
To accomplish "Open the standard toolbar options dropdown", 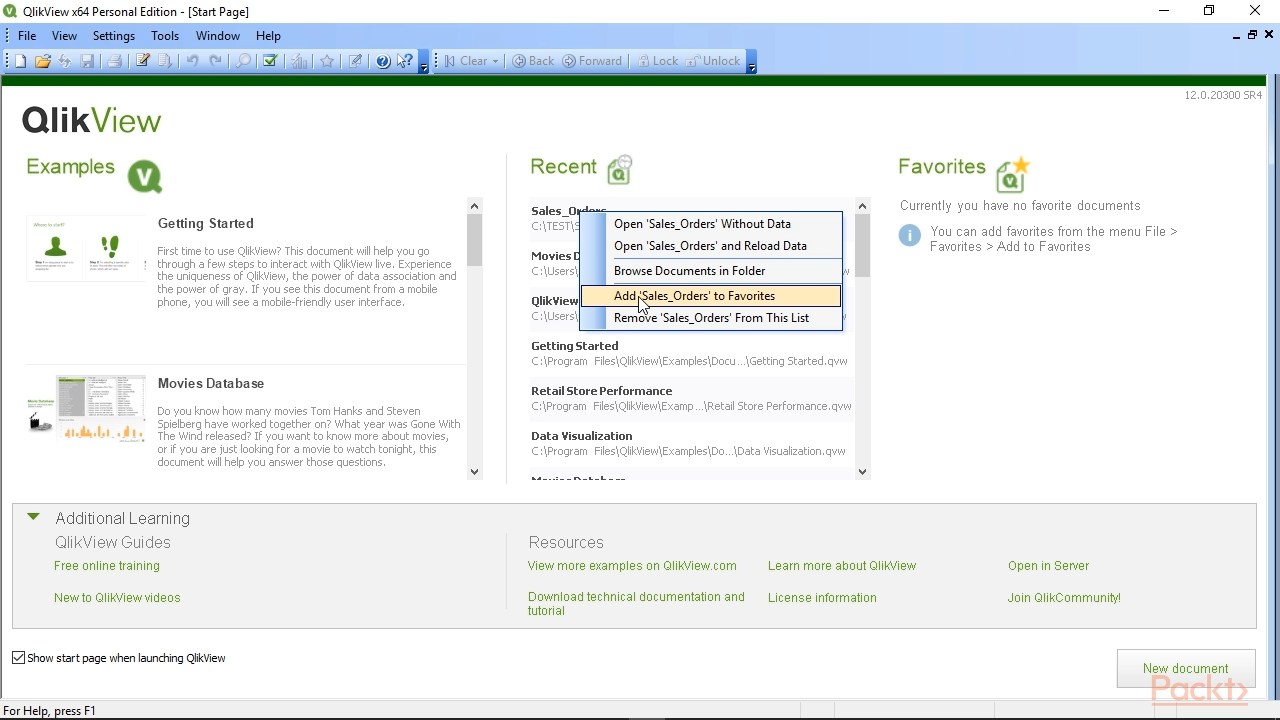I will tap(424, 63).
